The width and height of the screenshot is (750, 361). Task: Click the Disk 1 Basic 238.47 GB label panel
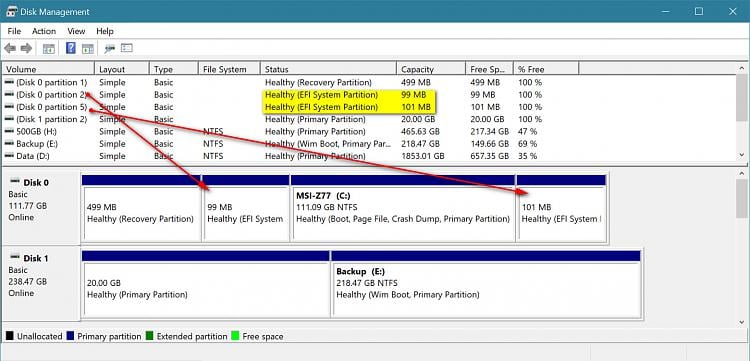(x=41, y=283)
